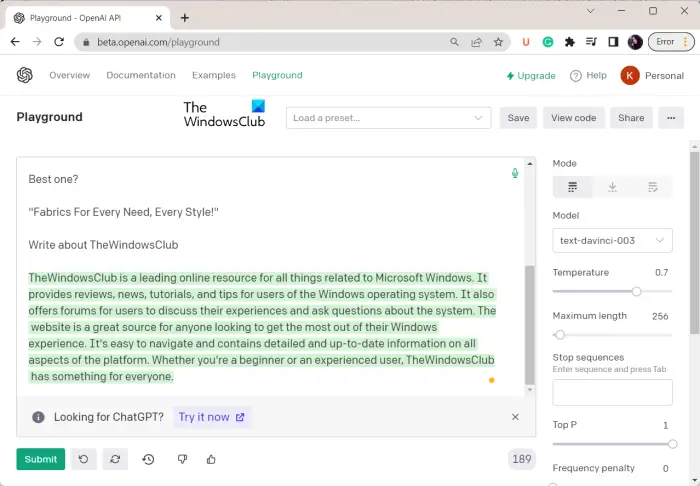Toggle the browser side panel icon

[x=613, y=42]
